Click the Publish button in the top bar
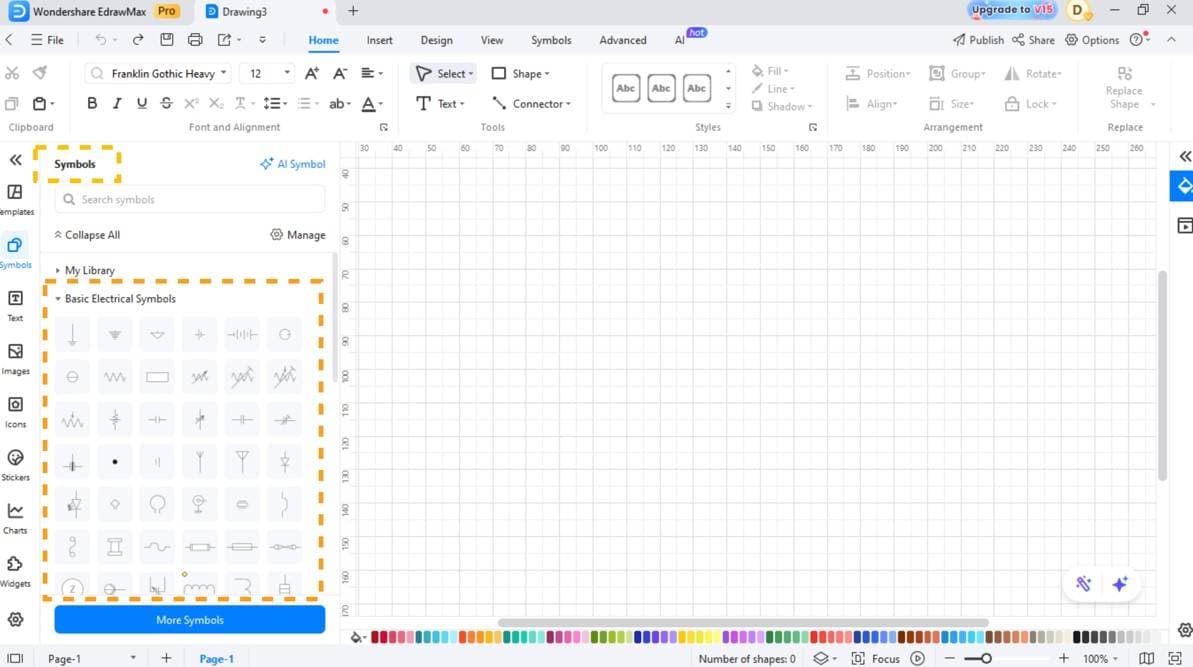 coord(978,40)
